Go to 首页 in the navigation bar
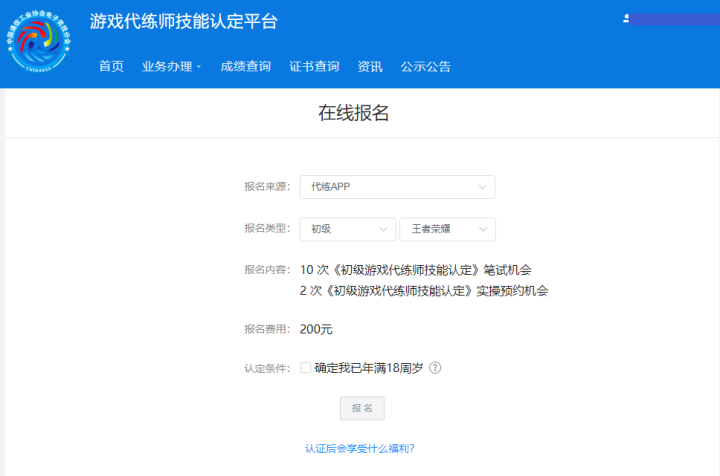The image size is (720, 476). 111,67
